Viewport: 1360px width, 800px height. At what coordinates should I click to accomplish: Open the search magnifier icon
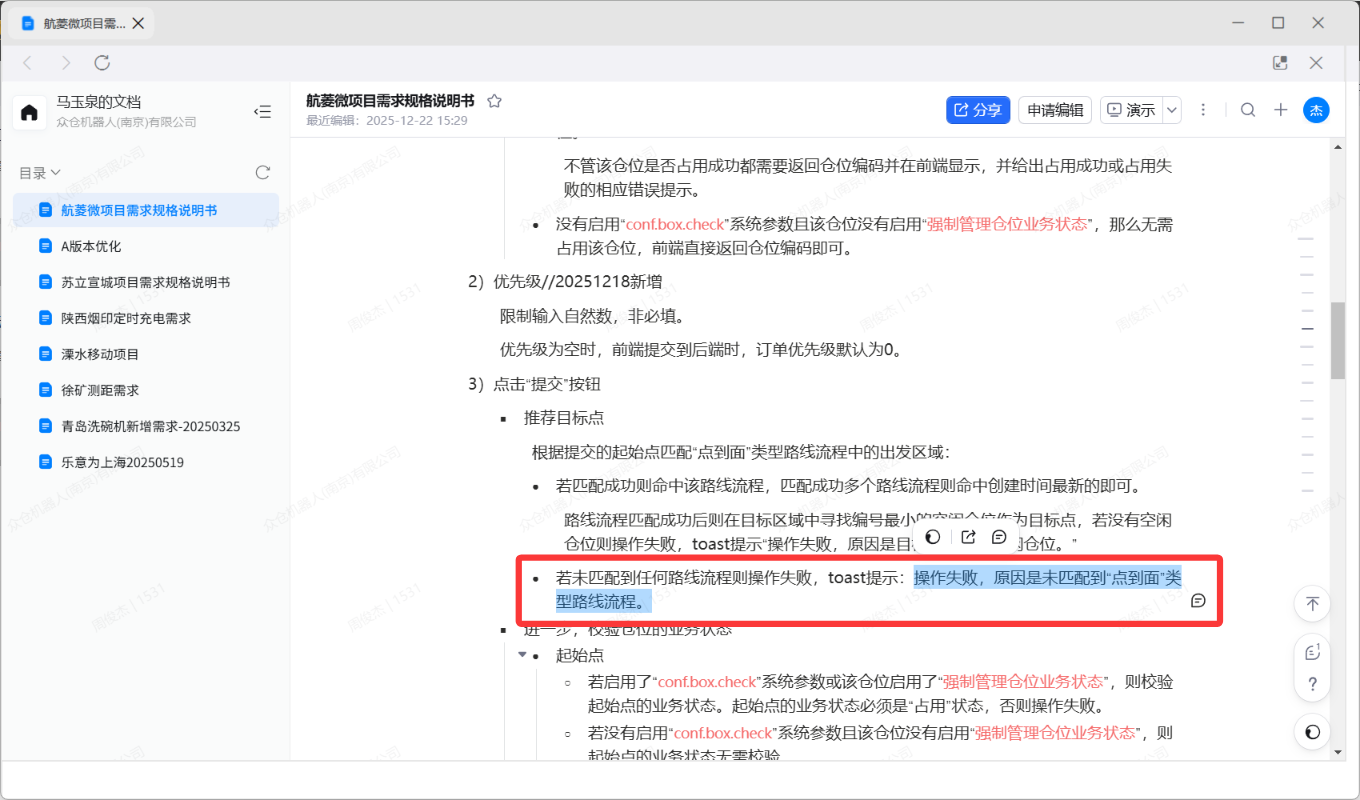coord(1248,110)
